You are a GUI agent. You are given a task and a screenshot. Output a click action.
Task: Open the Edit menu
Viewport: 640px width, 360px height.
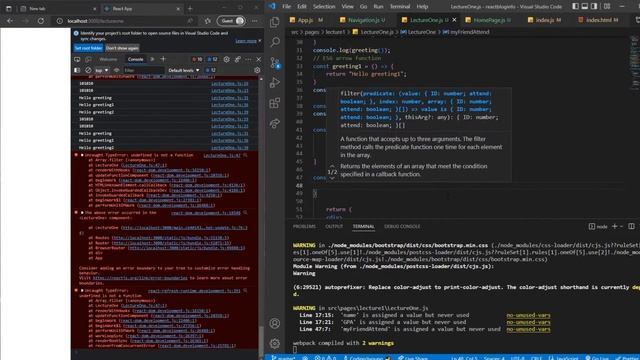coord(302,7)
